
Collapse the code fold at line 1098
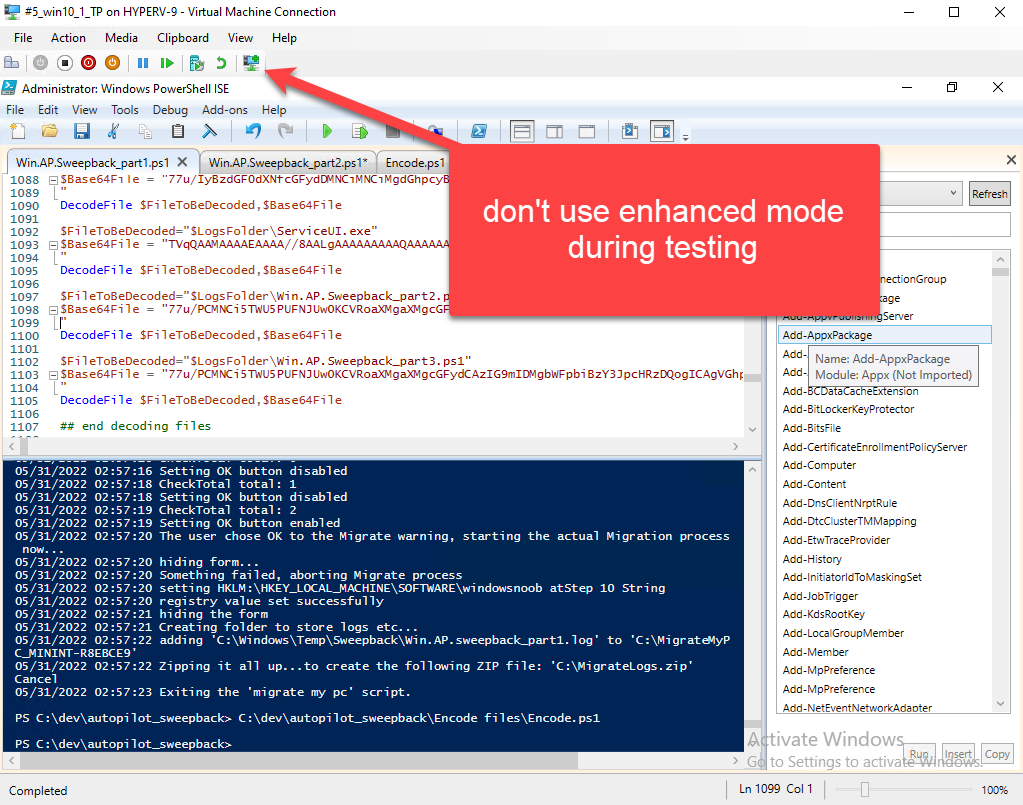(53, 311)
